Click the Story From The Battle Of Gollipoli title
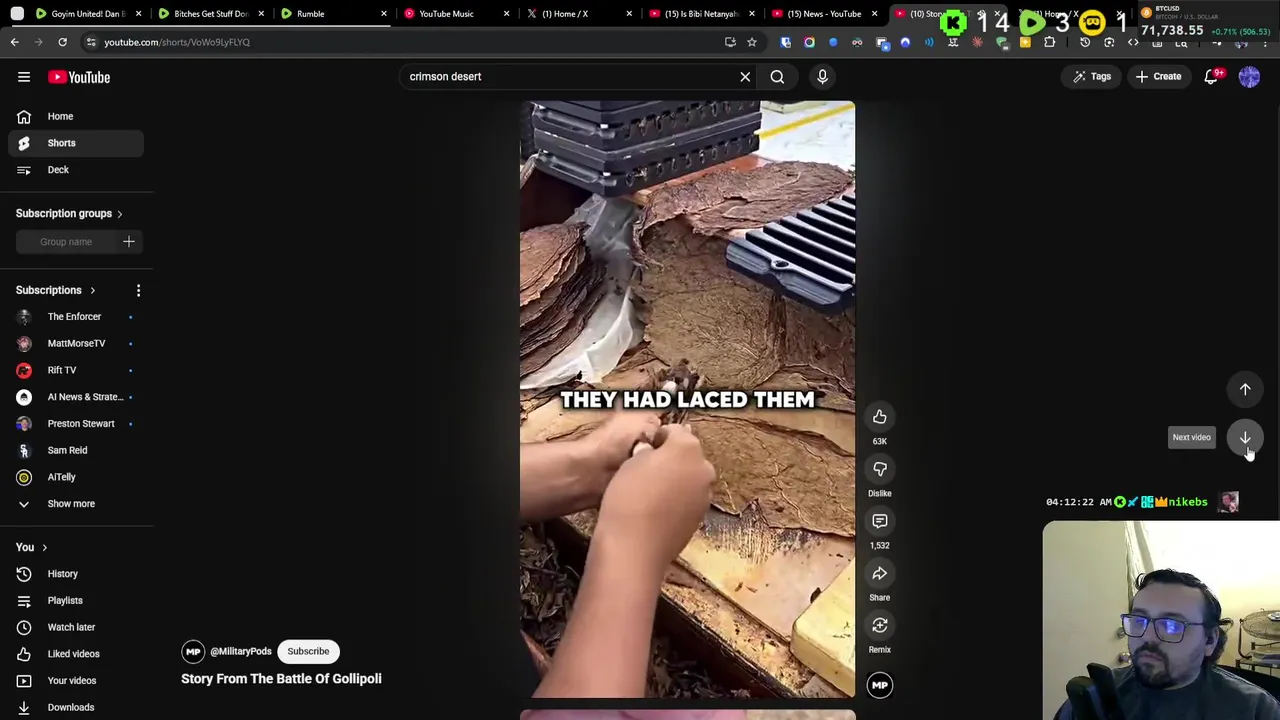This screenshot has height=720, width=1280. click(281, 679)
